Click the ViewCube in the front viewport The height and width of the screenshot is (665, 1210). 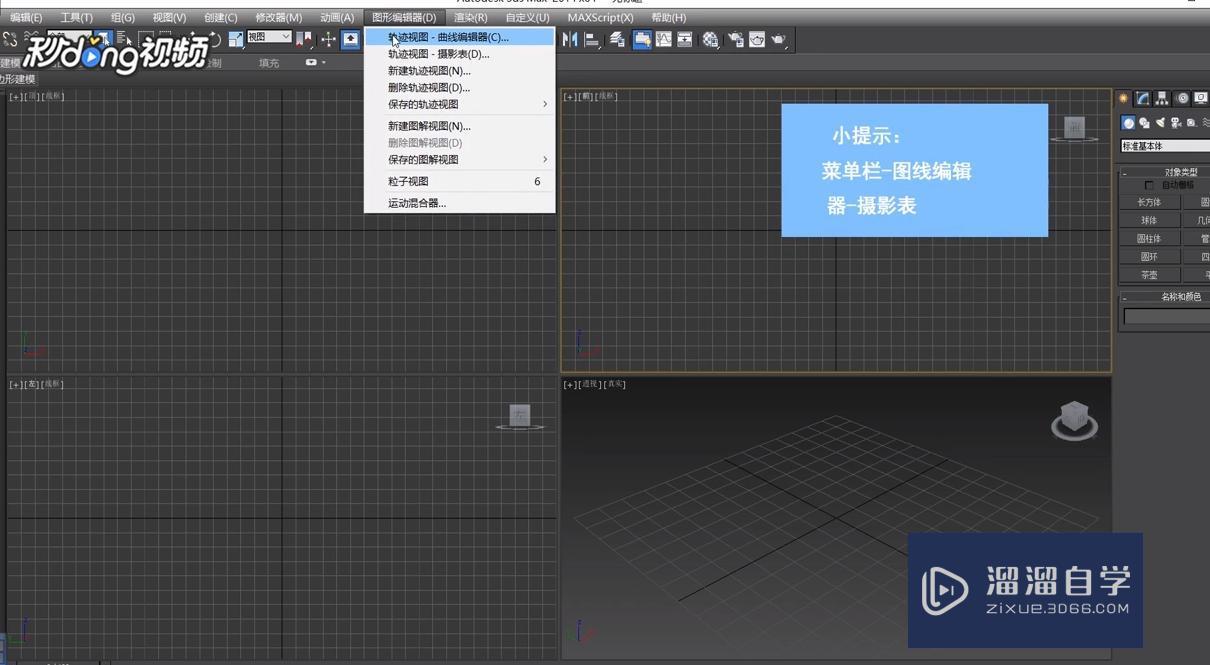pyautogui.click(x=1074, y=128)
